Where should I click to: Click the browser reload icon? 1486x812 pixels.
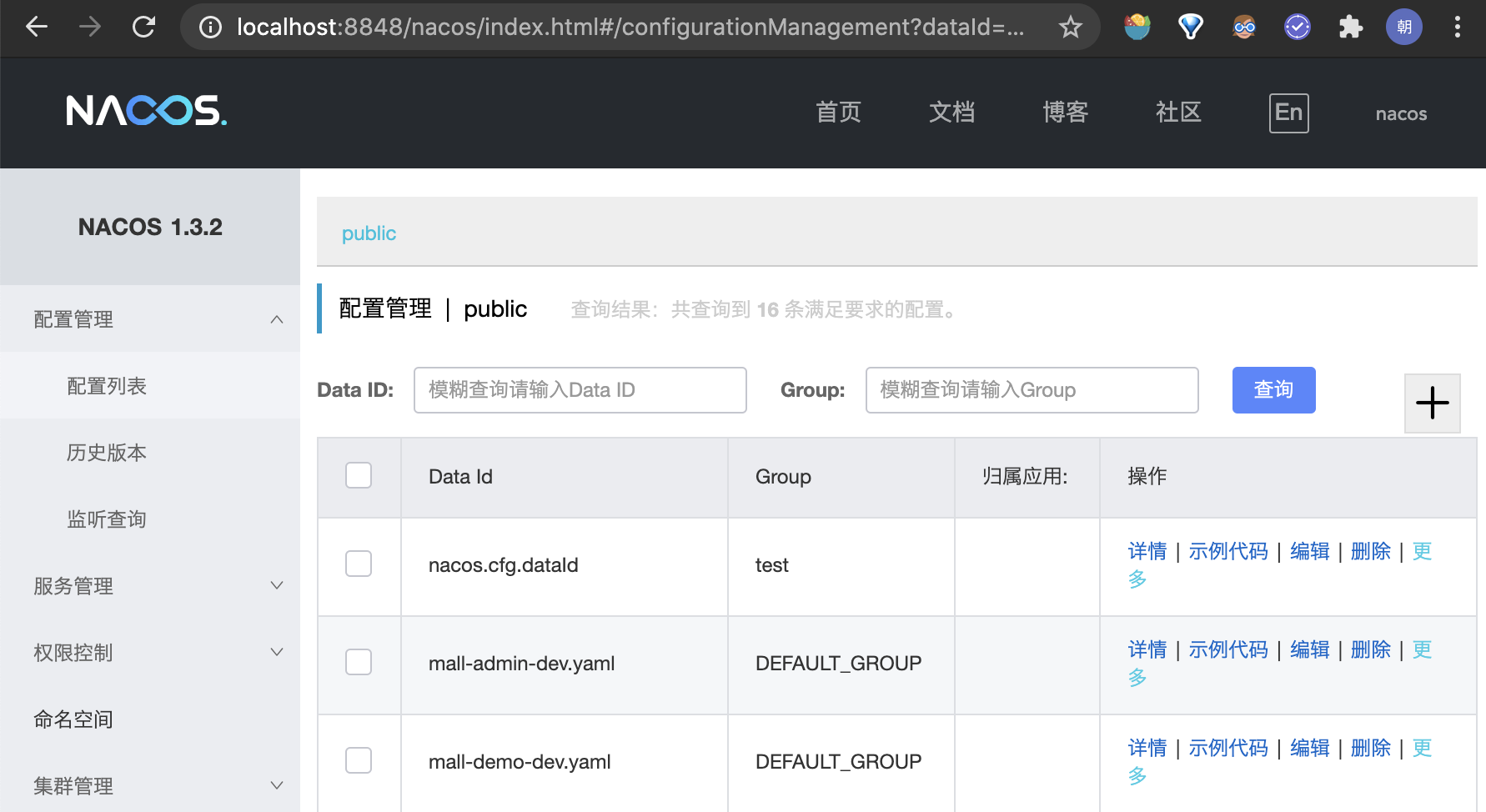click(144, 27)
